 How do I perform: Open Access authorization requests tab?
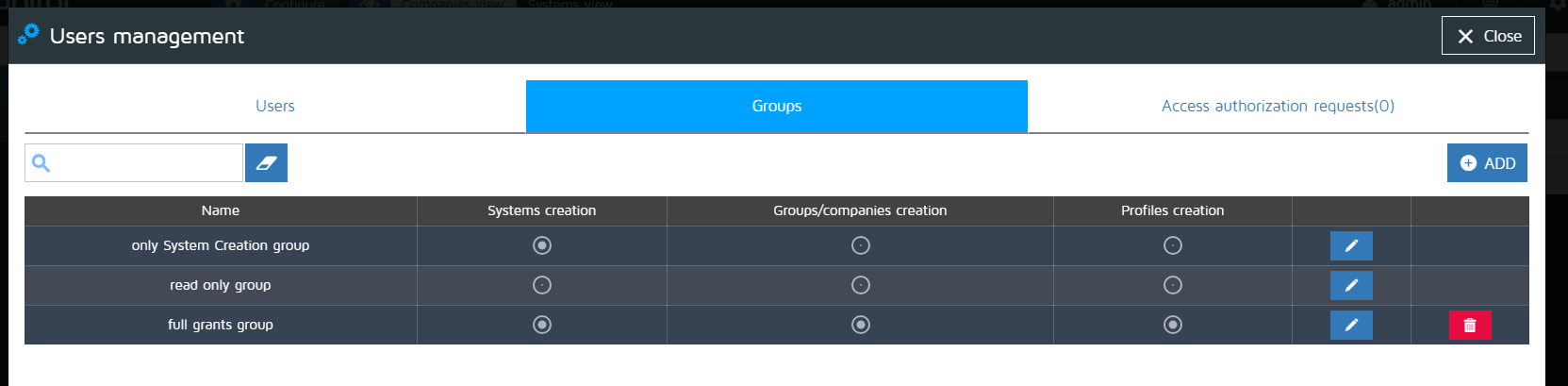(x=1278, y=106)
